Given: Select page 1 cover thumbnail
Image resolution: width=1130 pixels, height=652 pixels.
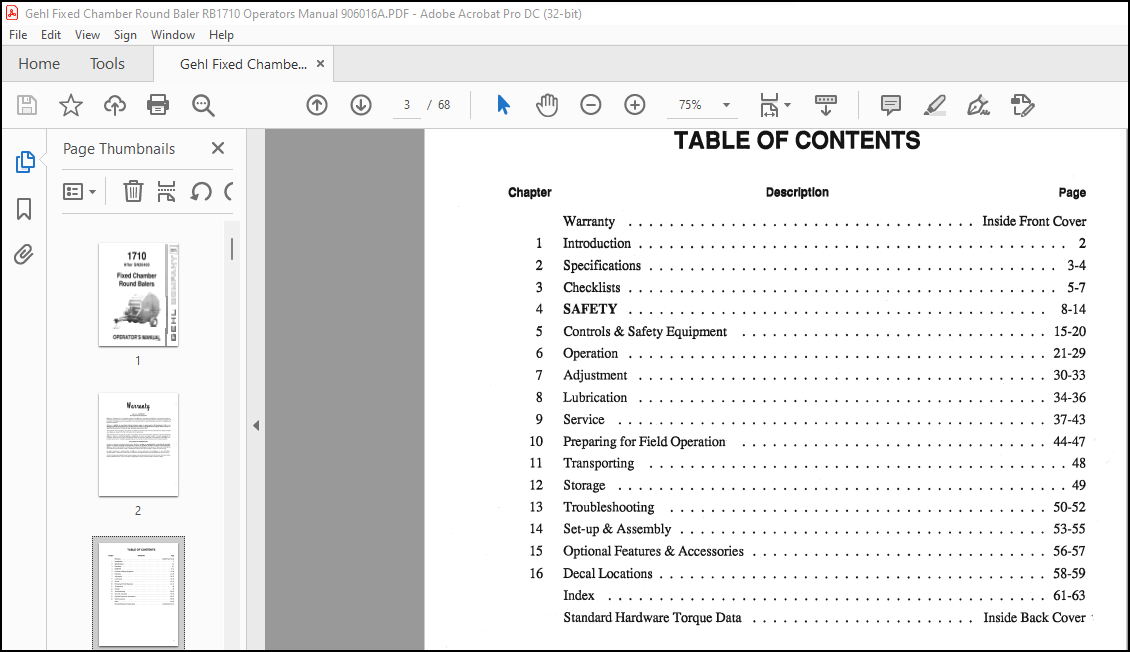Looking at the screenshot, I should tap(138, 295).
